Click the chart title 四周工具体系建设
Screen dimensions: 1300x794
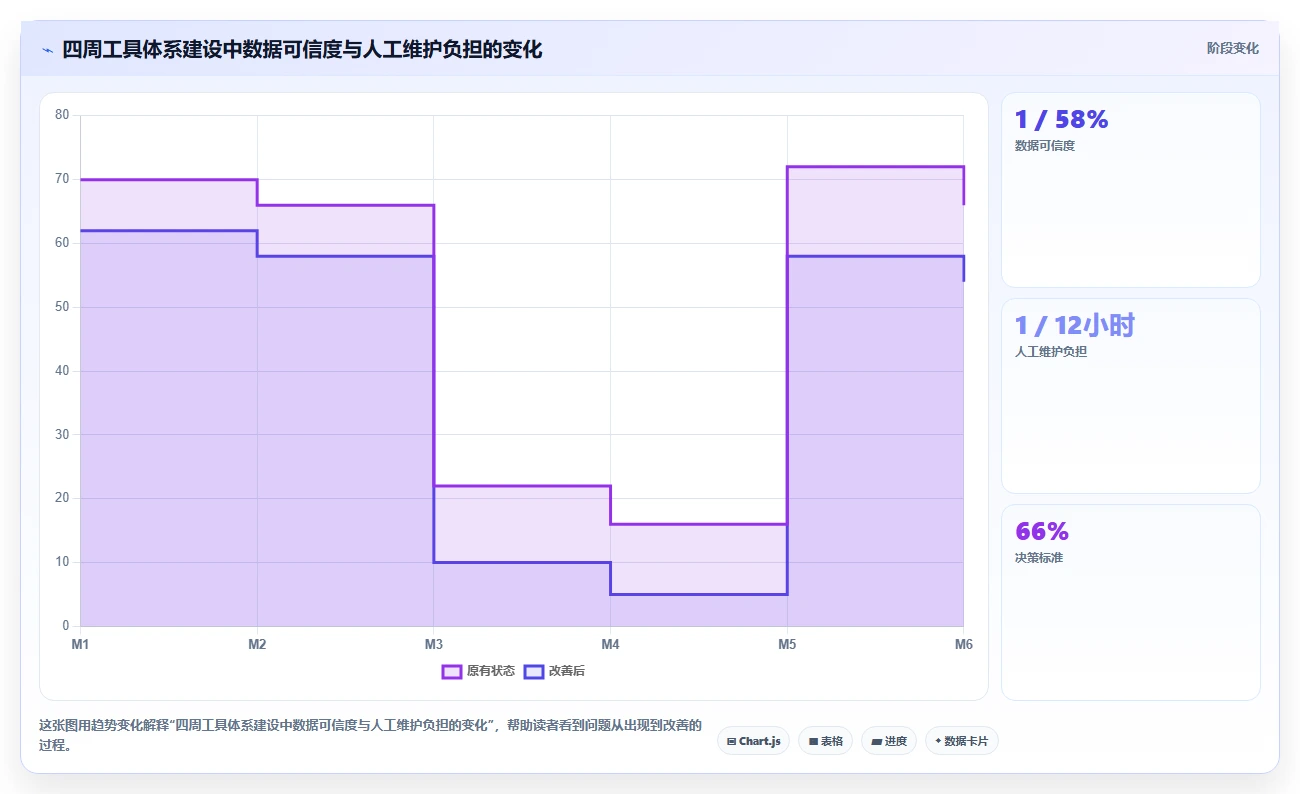point(302,49)
